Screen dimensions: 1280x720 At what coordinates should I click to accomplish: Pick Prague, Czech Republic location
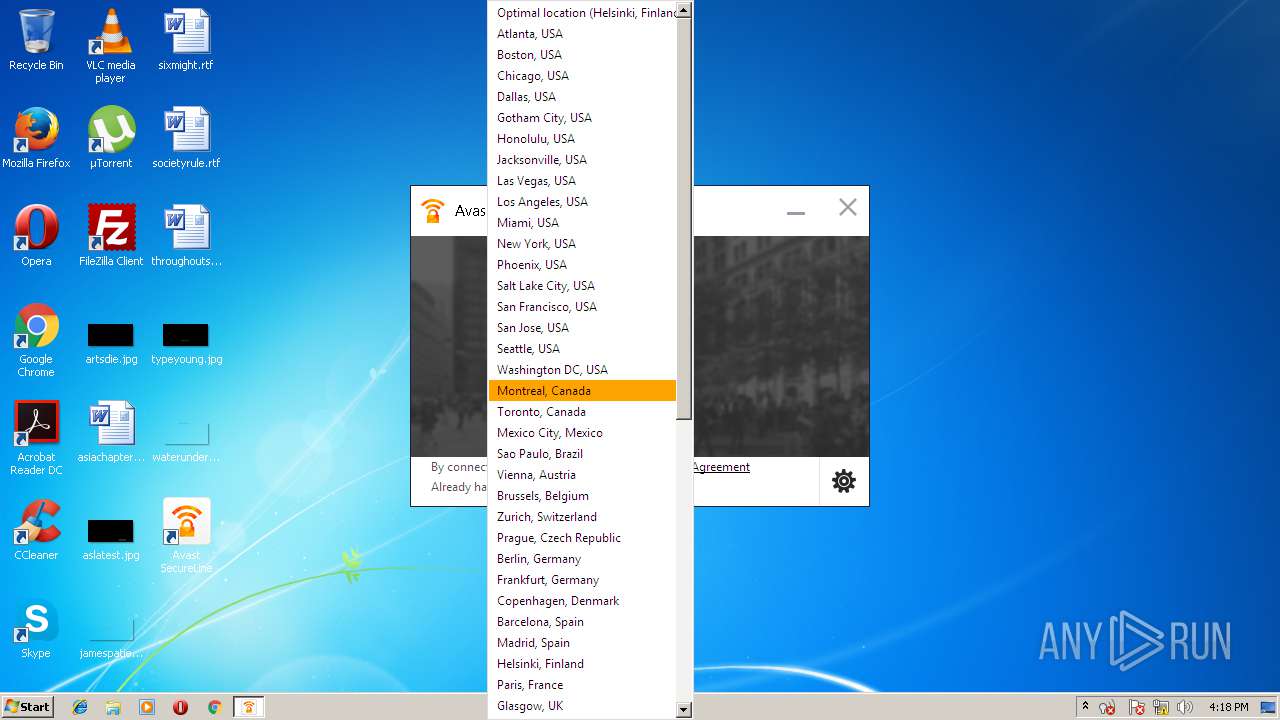583,538
